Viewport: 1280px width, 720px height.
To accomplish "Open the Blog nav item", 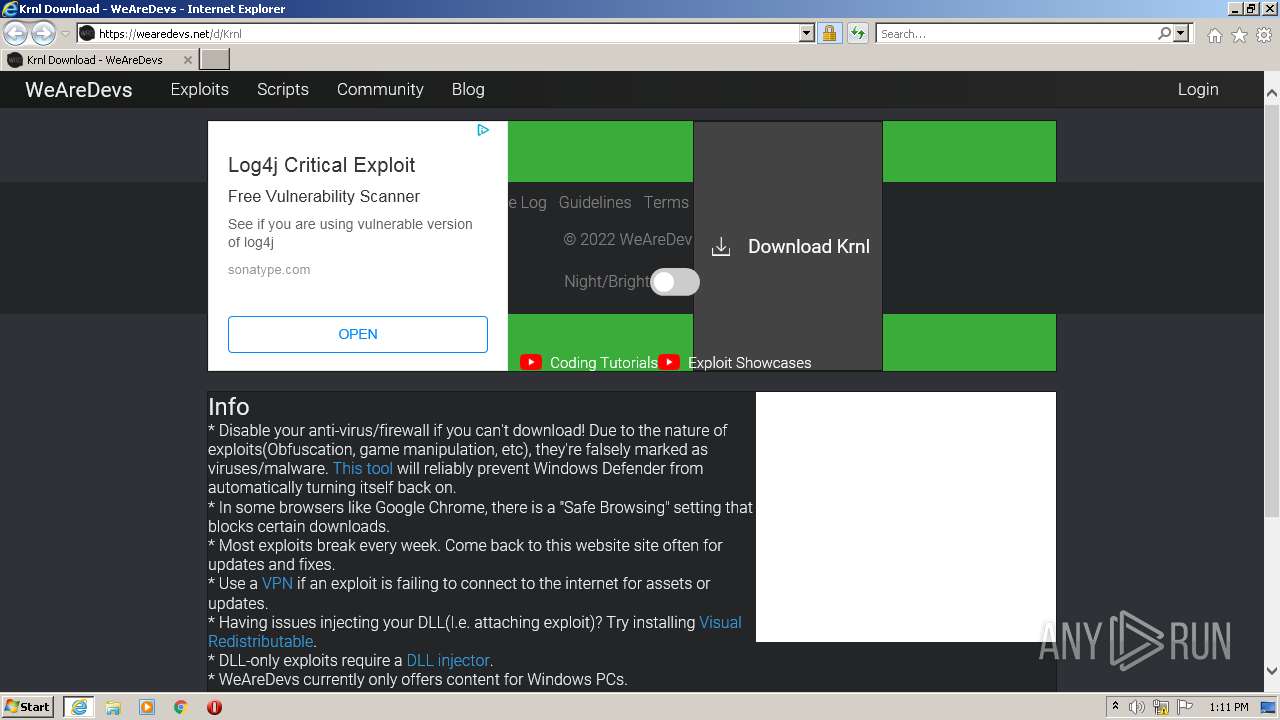I will click(468, 89).
